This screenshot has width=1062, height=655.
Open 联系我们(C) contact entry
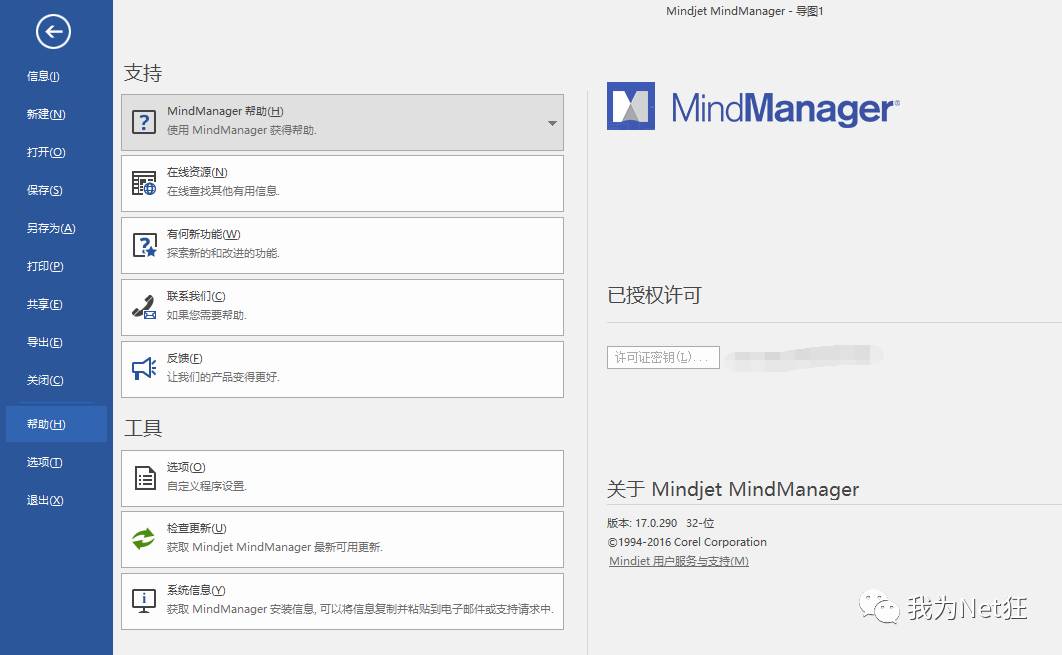(x=342, y=308)
